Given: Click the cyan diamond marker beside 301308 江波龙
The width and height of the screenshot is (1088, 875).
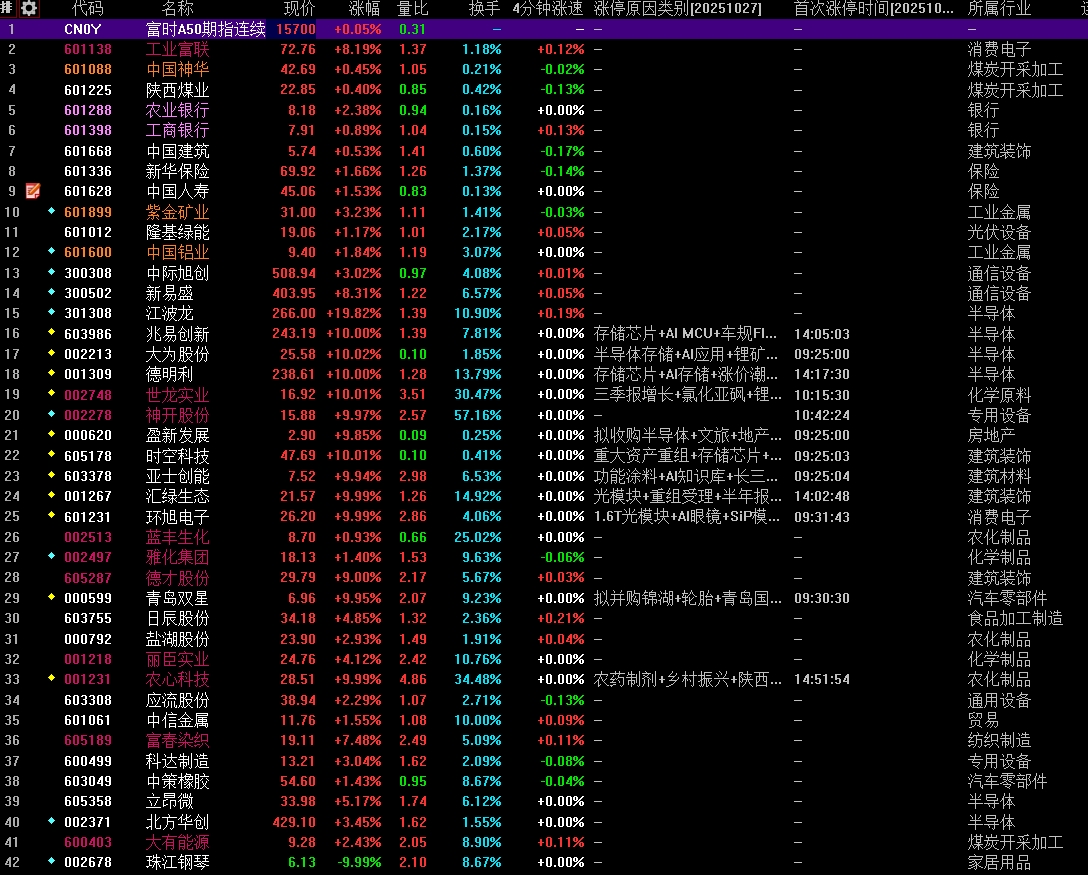Looking at the screenshot, I should (51, 312).
